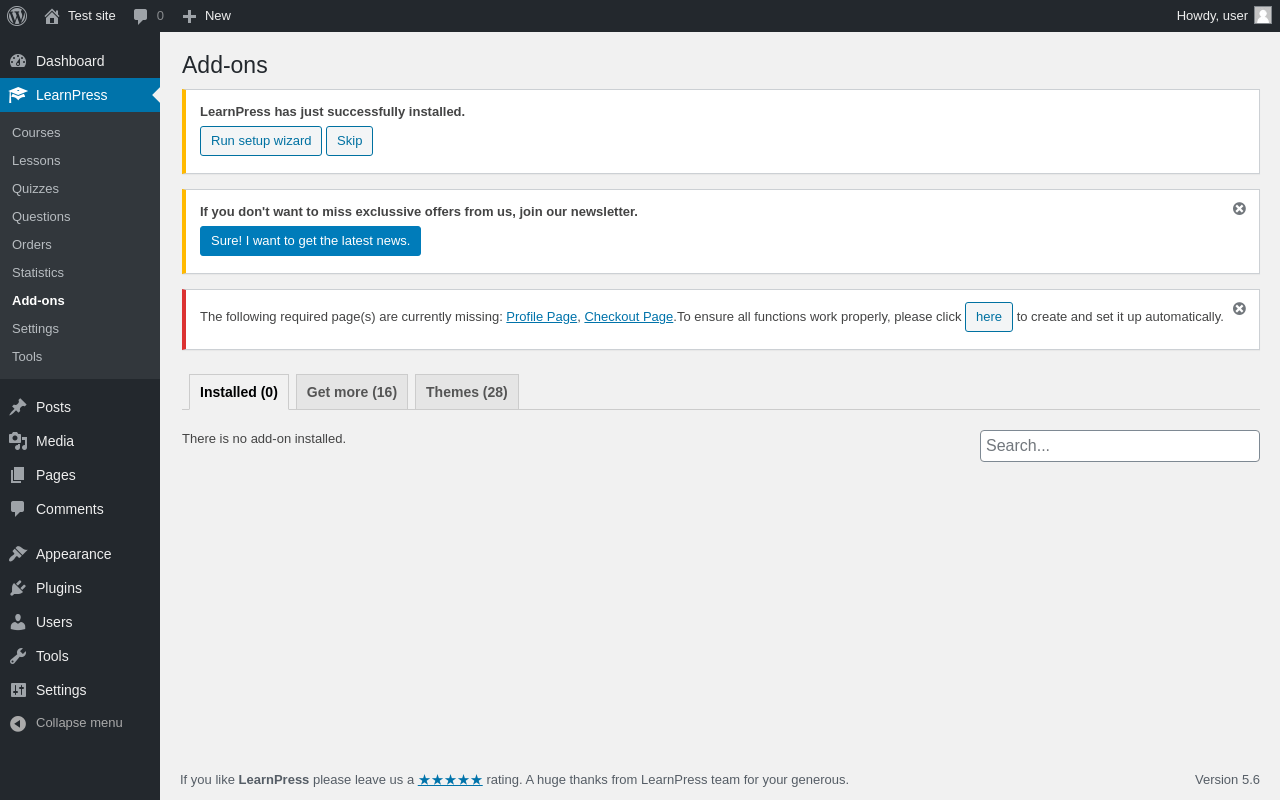Open the Checkout Page link
The image size is (1280, 800).
(629, 317)
